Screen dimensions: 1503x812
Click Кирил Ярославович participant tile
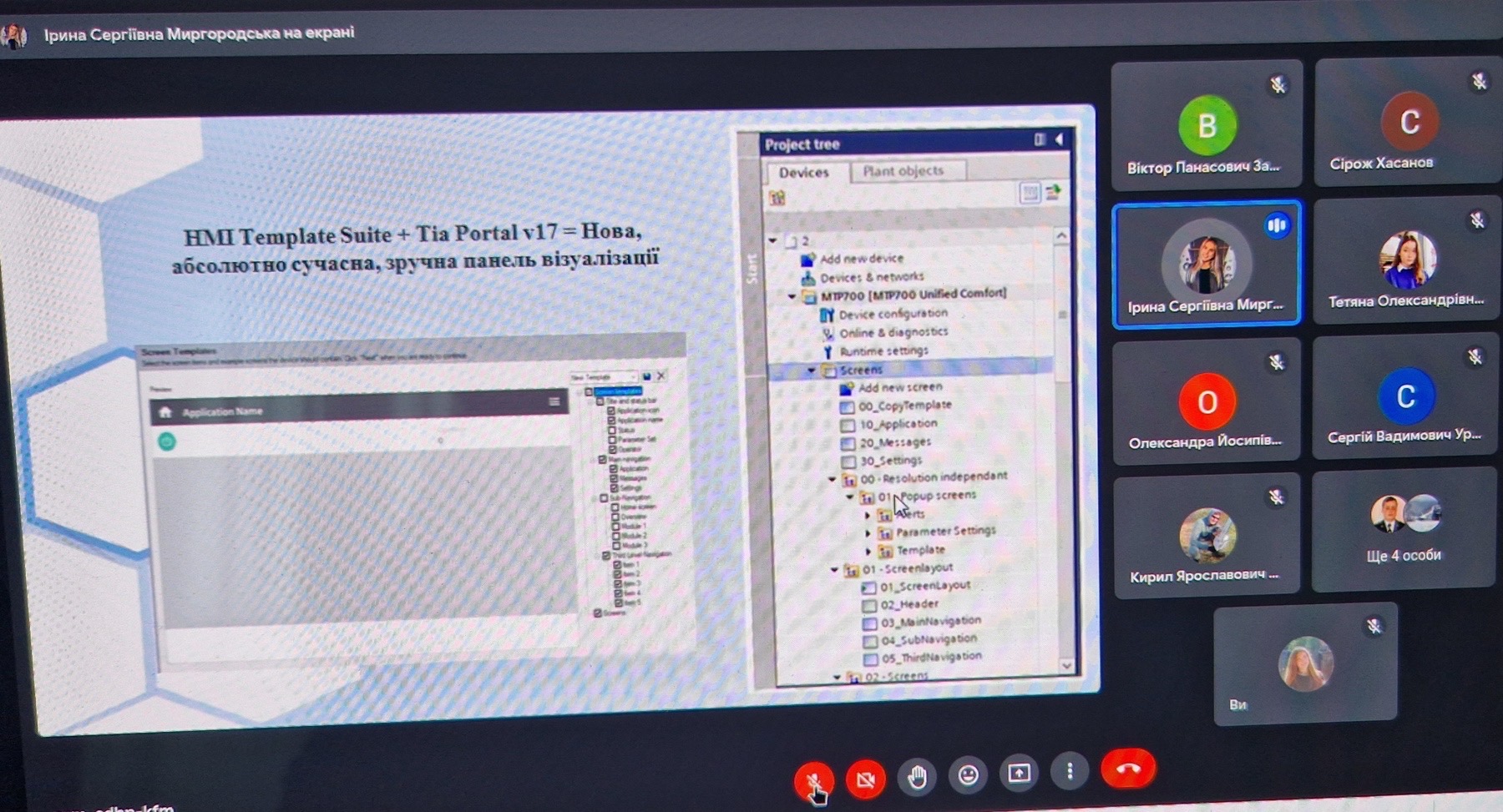click(x=1207, y=535)
